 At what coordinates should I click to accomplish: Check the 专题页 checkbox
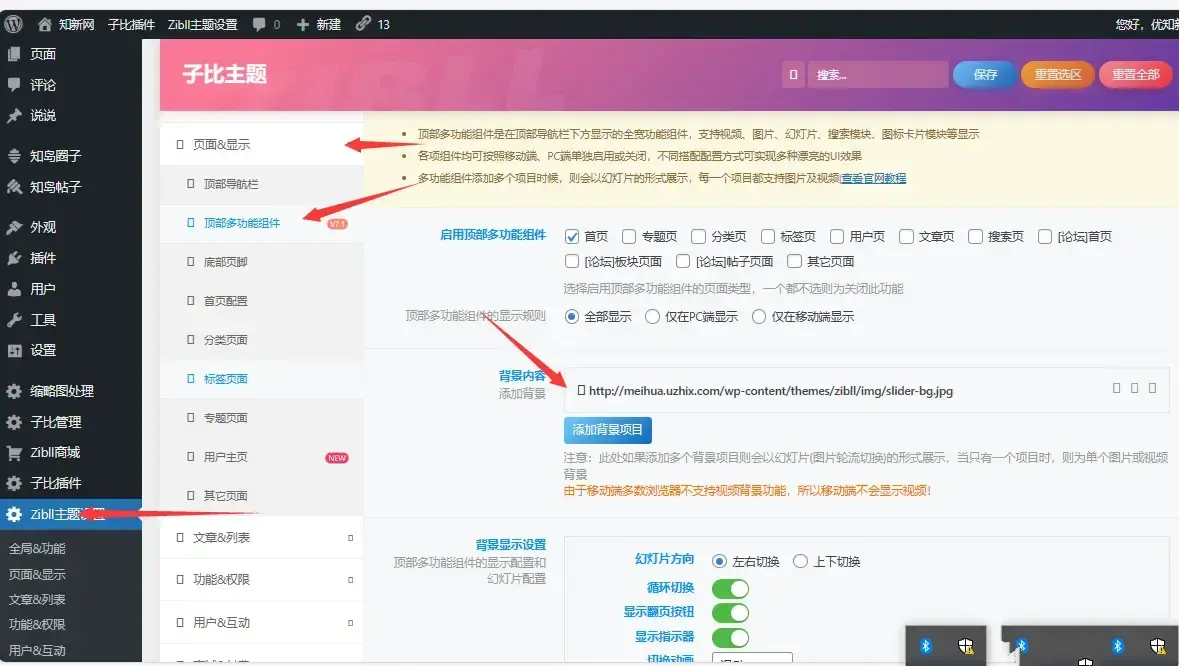pyautogui.click(x=629, y=237)
